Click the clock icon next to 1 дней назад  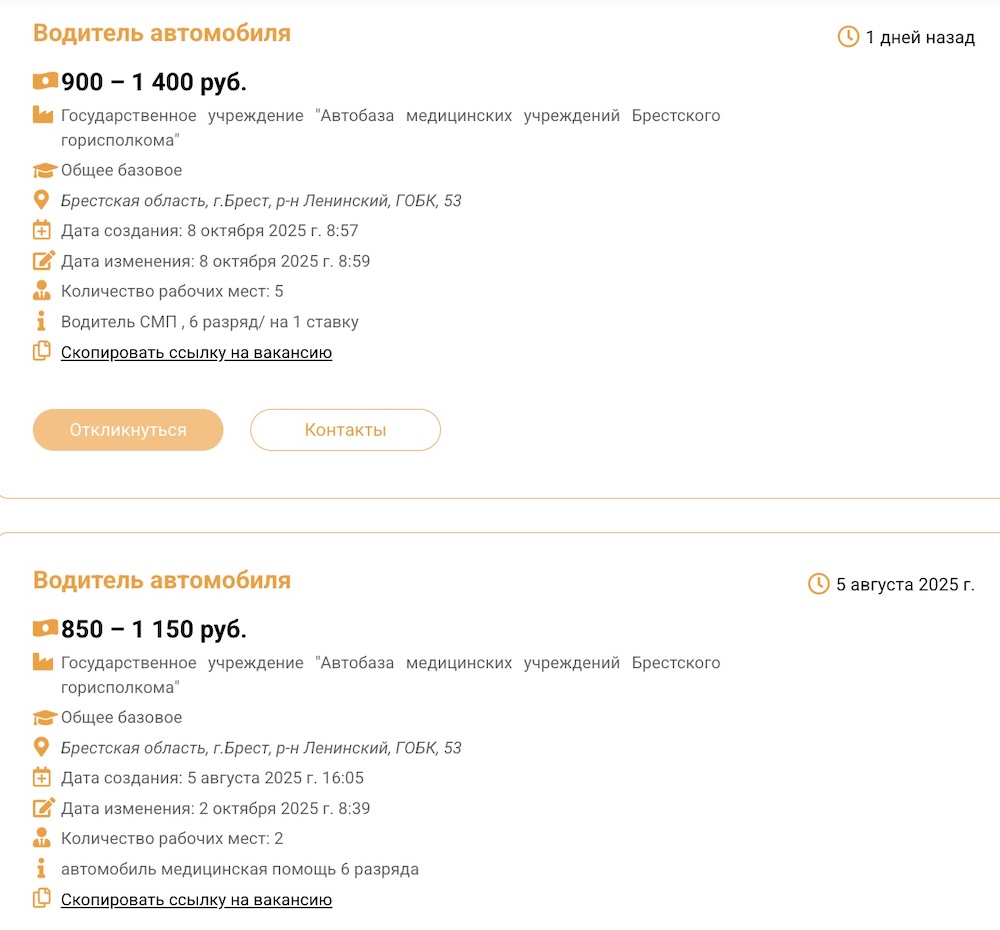tap(848, 37)
